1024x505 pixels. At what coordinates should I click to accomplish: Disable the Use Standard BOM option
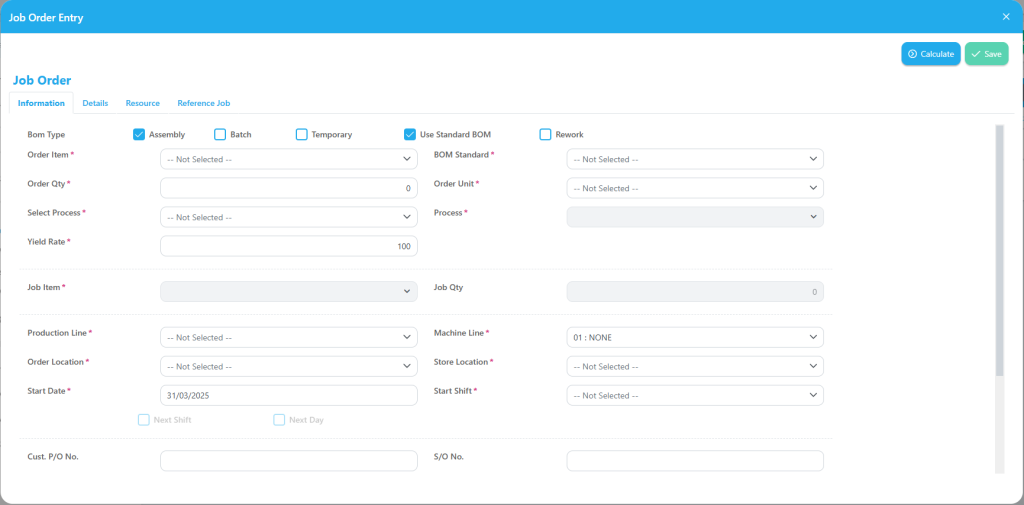click(x=410, y=135)
